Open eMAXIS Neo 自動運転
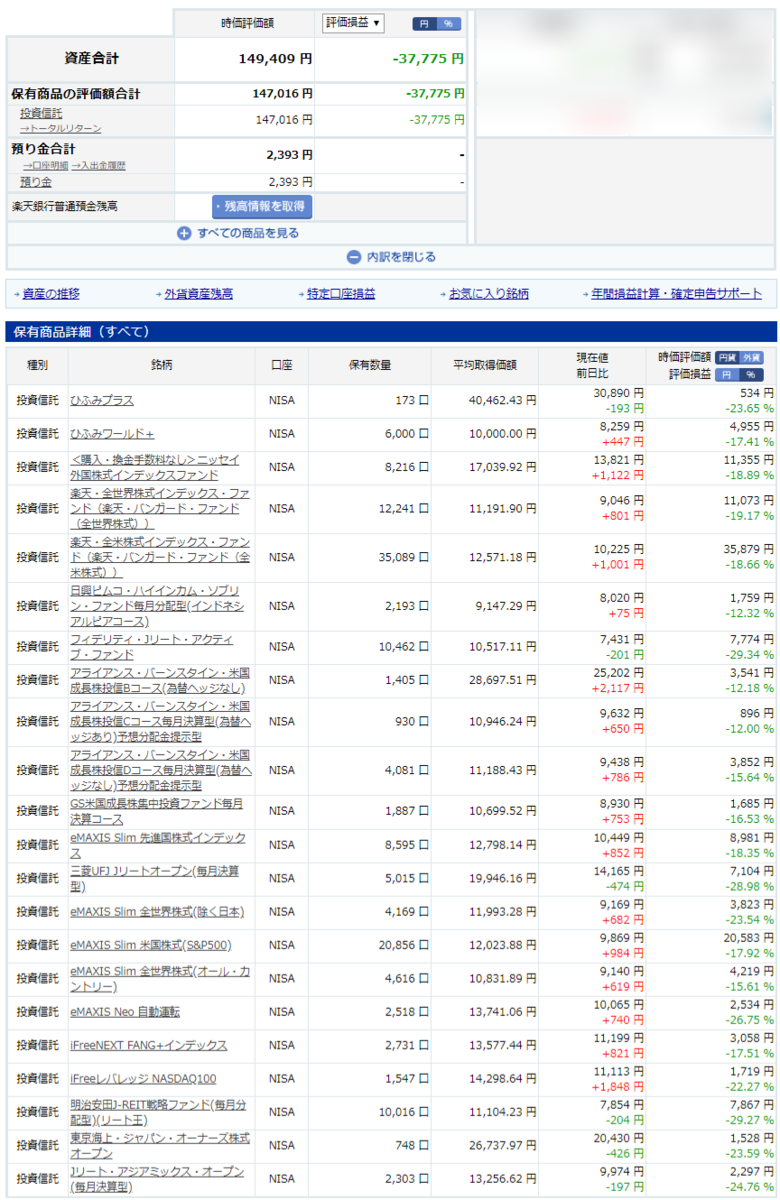 125,1012
